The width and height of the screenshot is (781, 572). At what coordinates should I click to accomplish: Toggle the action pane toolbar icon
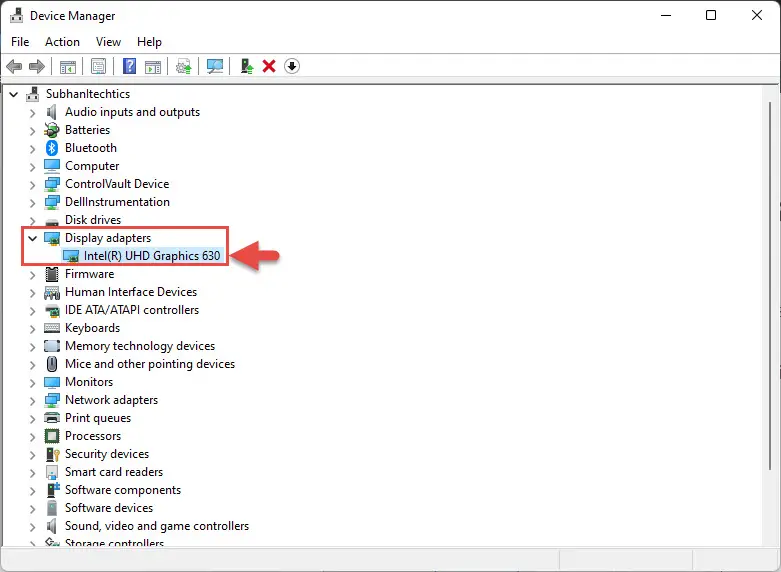point(153,66)
